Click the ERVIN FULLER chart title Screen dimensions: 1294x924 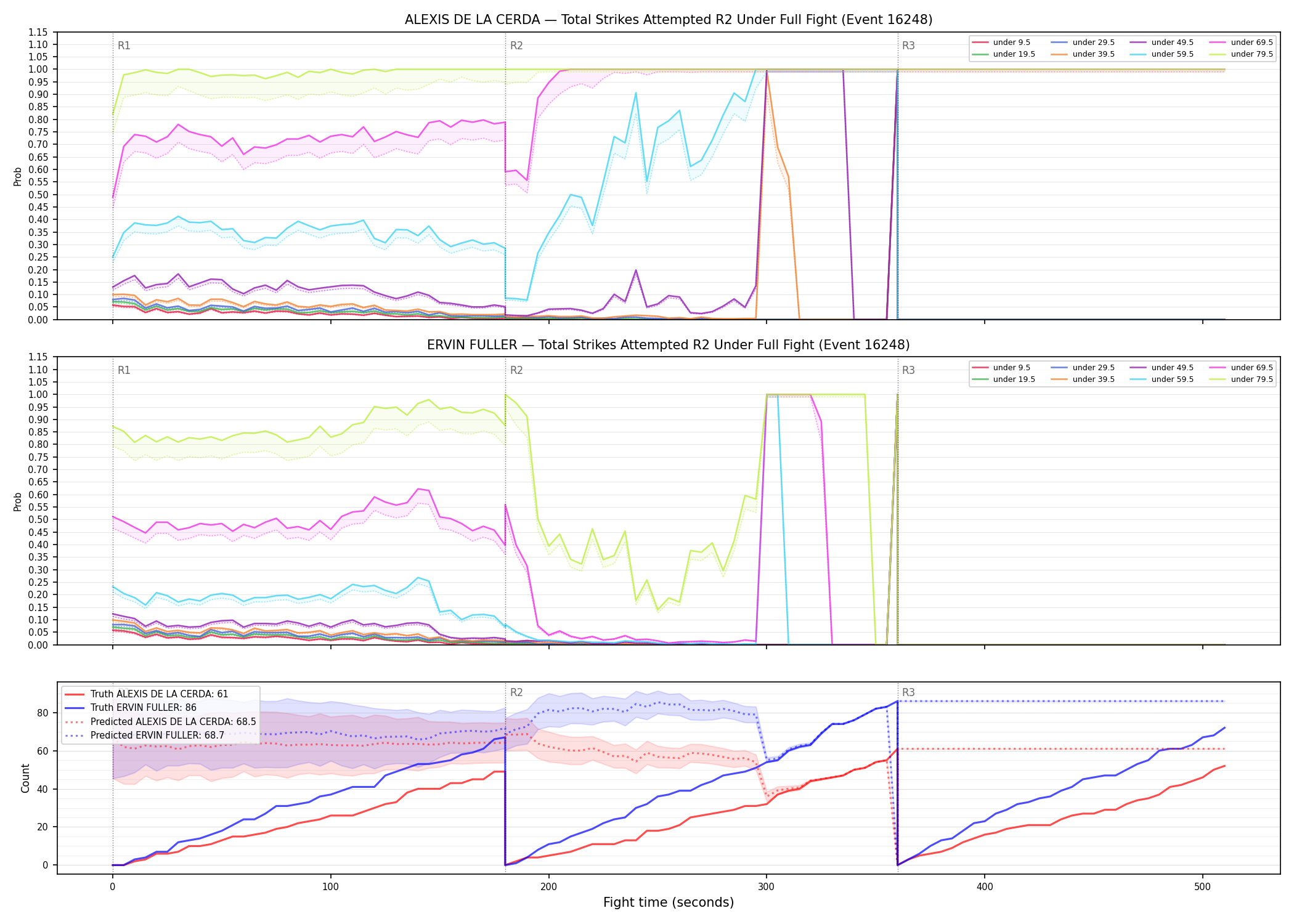pyautogui.click(x=669, y=345)
